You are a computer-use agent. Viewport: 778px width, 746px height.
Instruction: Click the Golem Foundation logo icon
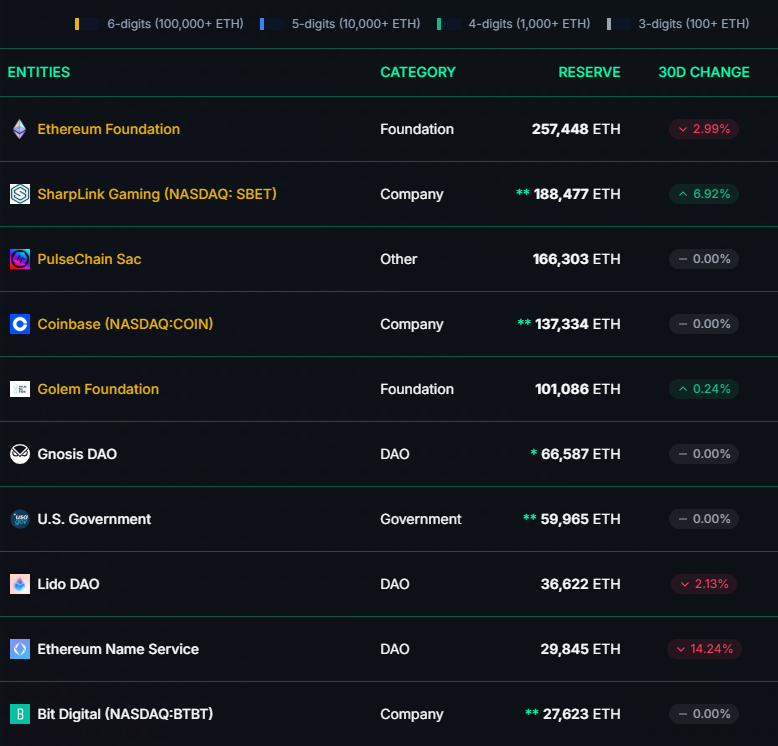coord(19,389)
